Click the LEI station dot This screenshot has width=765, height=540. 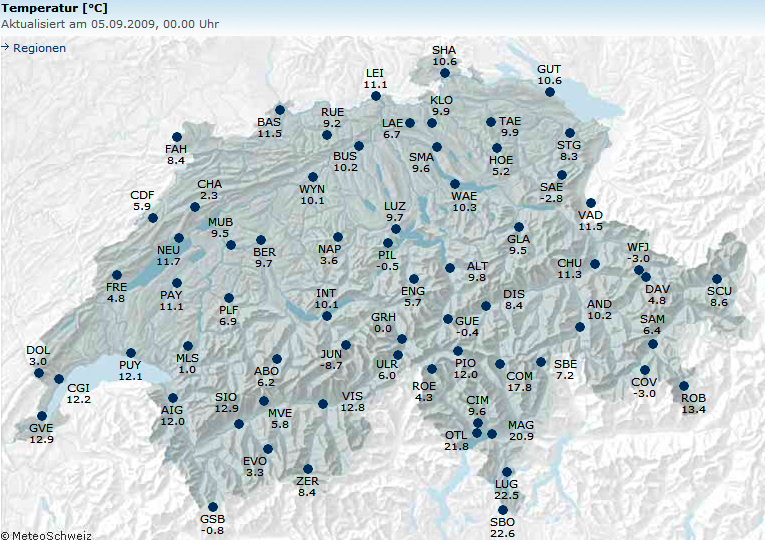(x=376, y=96)
